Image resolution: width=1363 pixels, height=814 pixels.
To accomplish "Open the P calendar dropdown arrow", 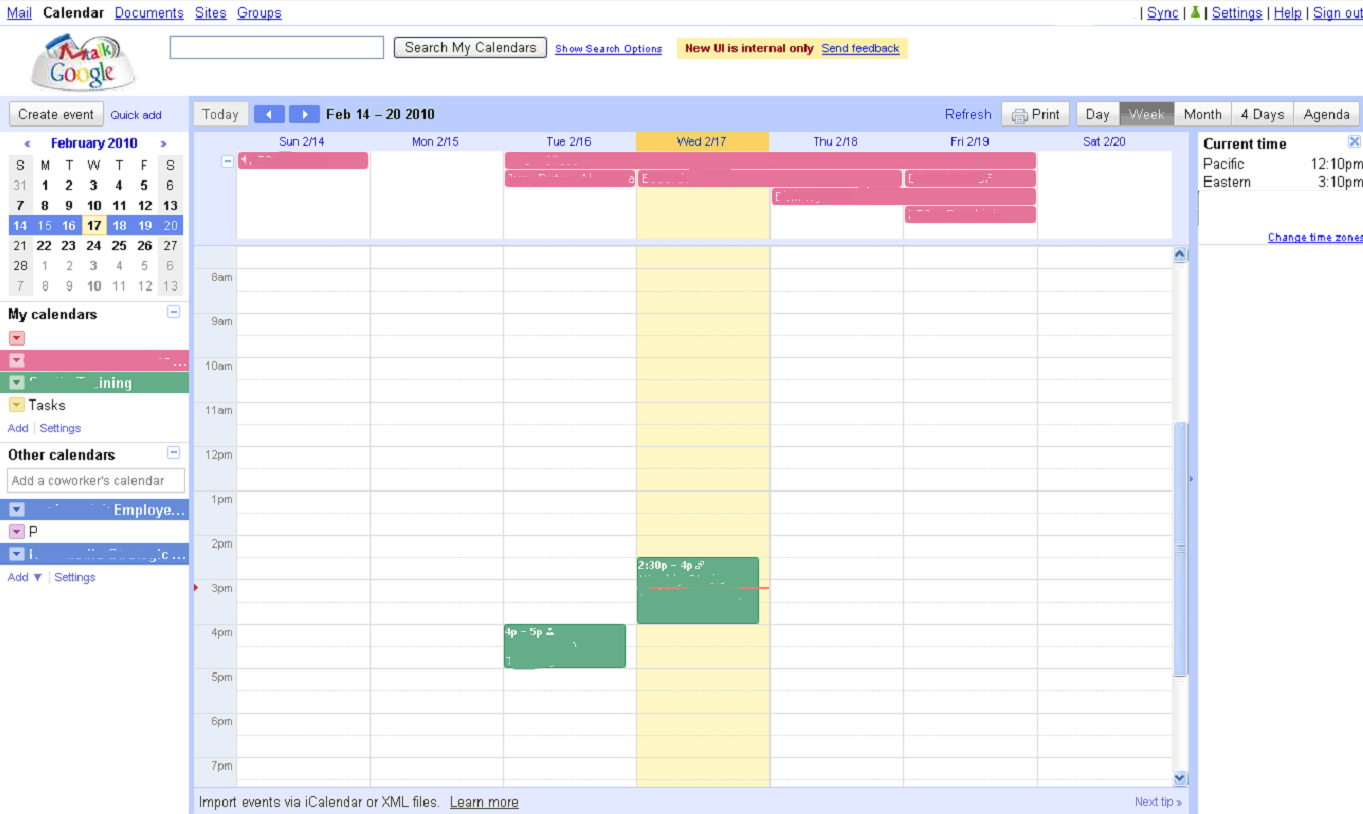I will pyautogui.click(x=17, y=532).
